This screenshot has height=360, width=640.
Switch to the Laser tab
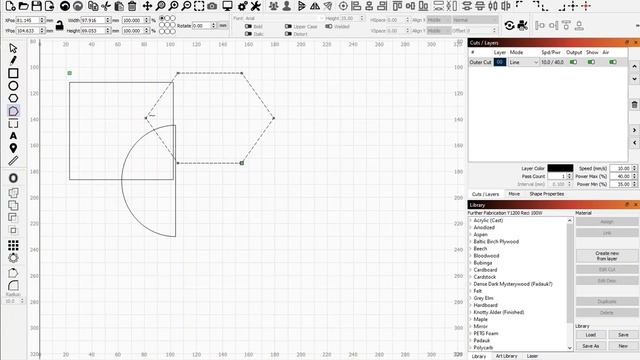[532, 356]
